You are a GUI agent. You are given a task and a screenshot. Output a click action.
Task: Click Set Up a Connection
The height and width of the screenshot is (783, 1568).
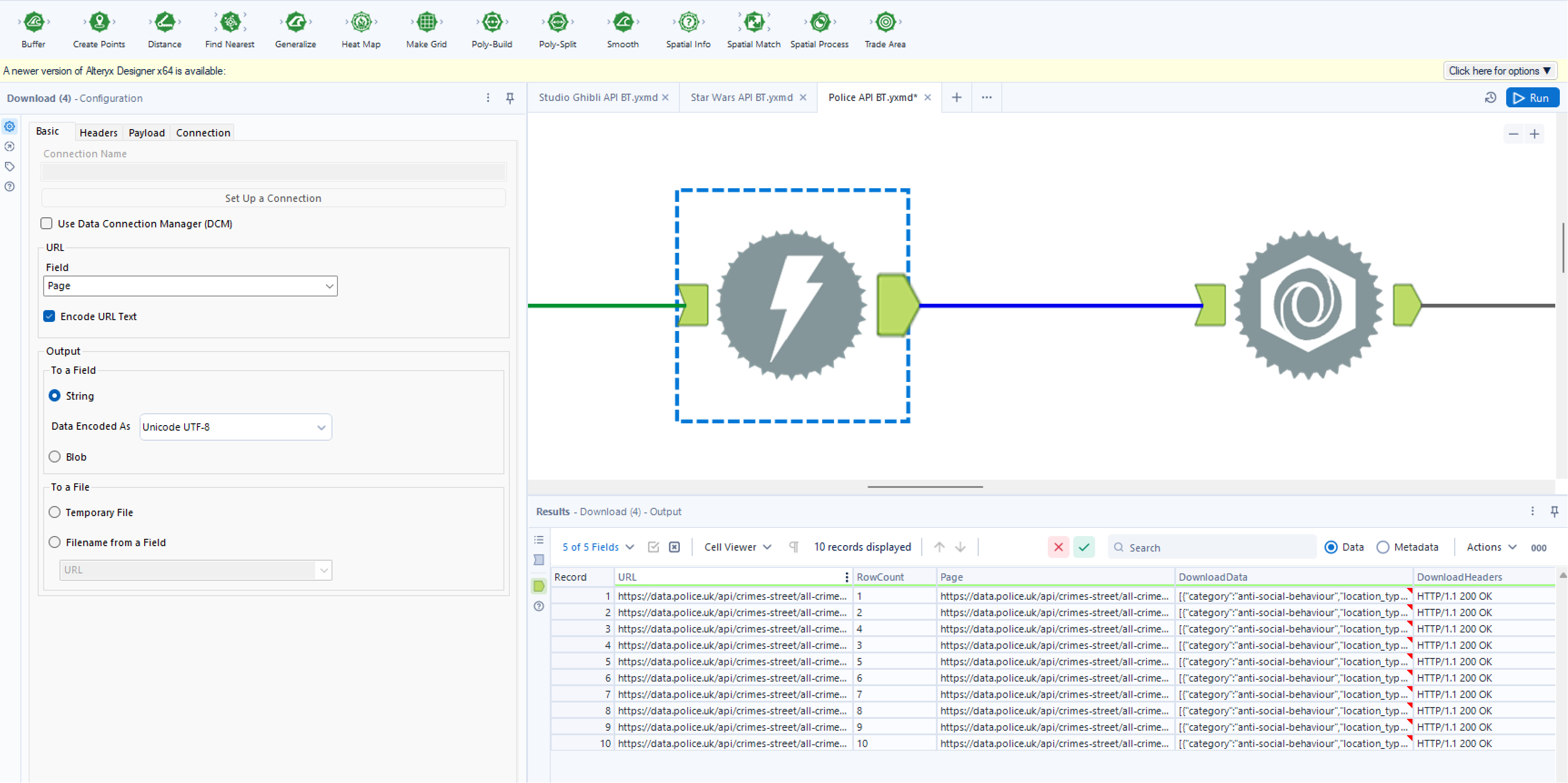(273, 198)
